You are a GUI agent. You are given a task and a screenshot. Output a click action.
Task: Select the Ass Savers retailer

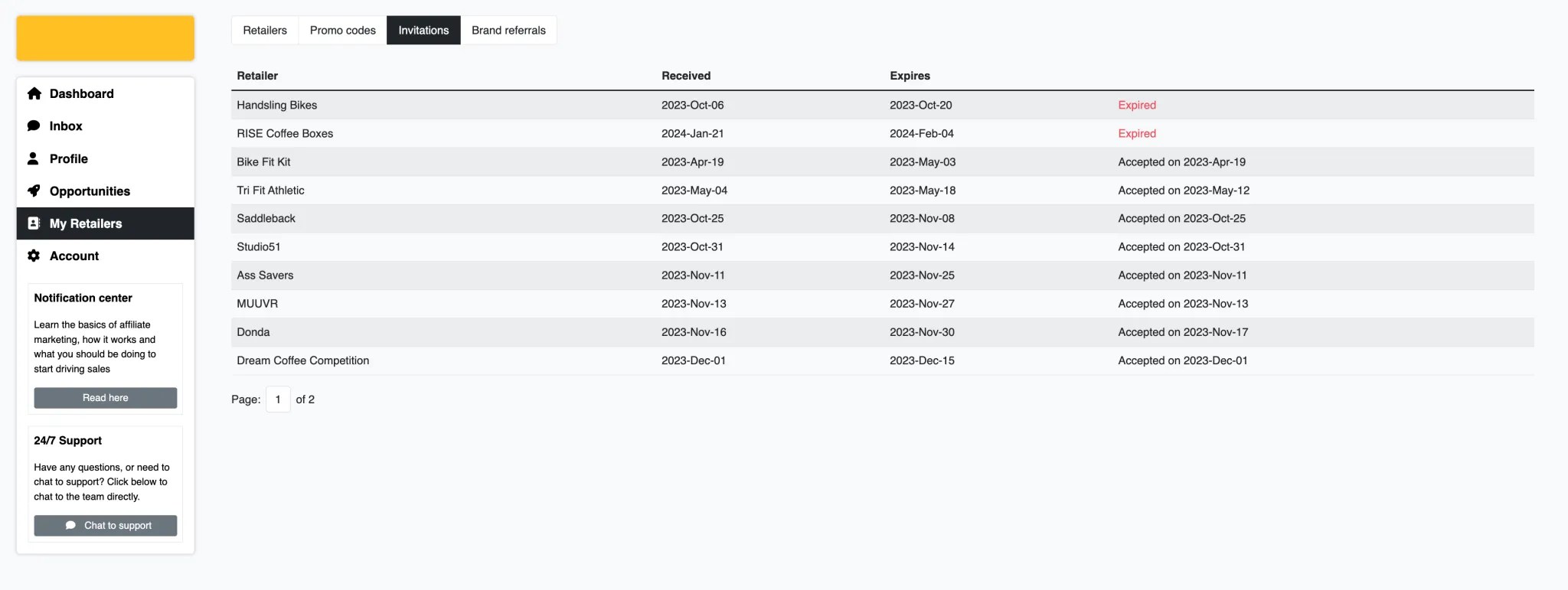pyautogui.click(x=265, y=275)
